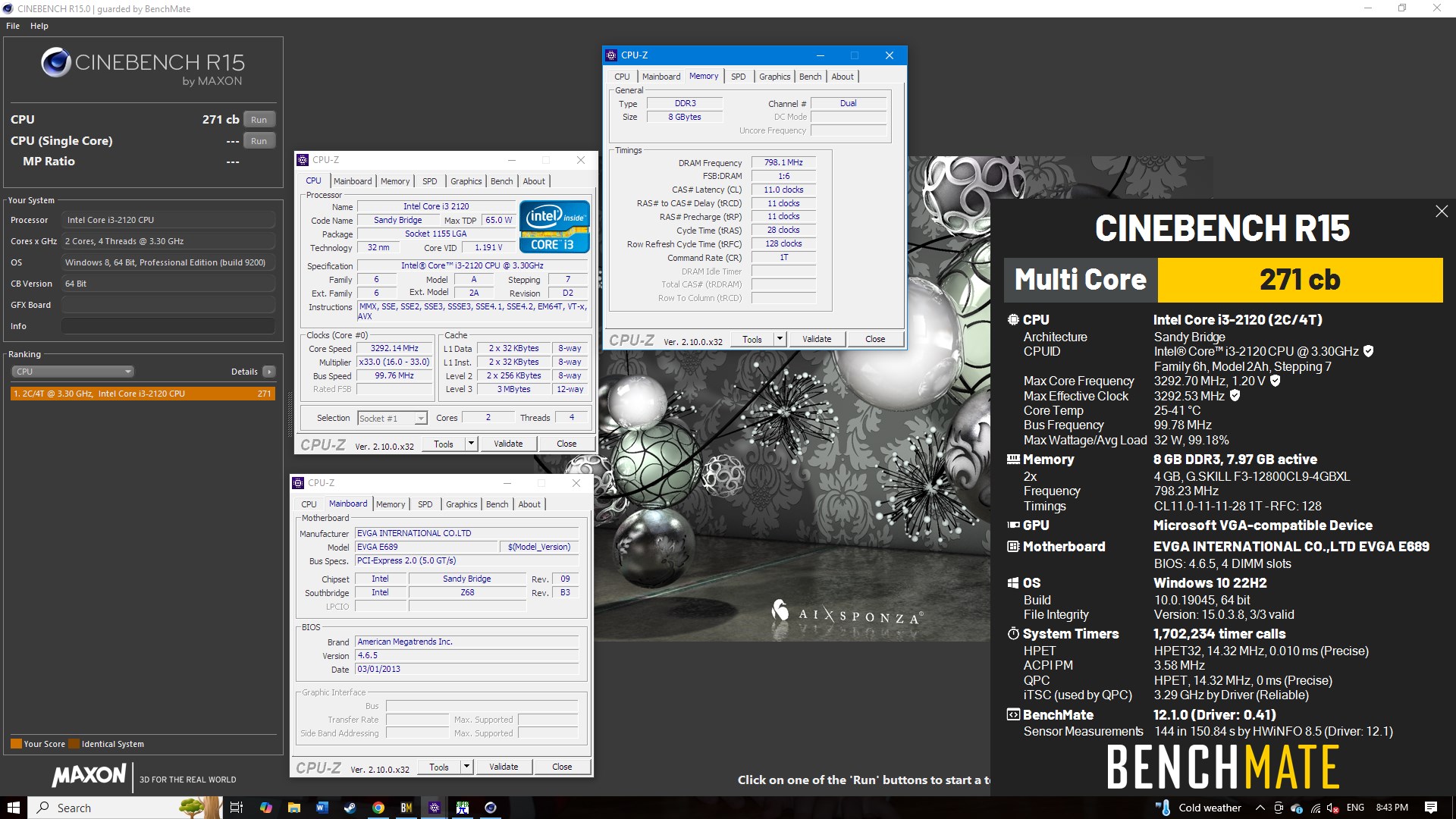The height and width of the screenshot is (819, 1456).
Task: Switch to CPU-Z in the taskbar
Action: tap(434, 808)
